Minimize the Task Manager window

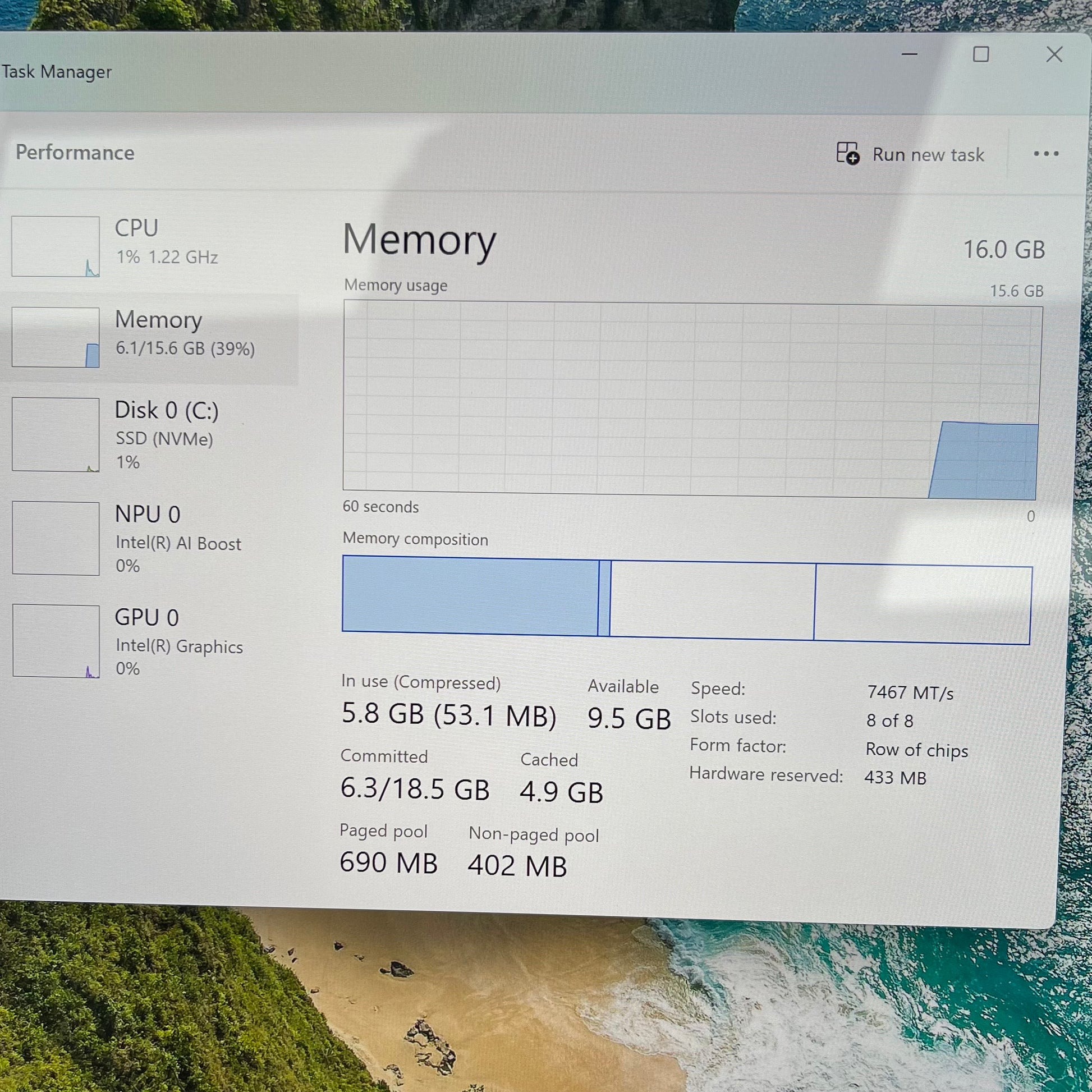point(909,54)
